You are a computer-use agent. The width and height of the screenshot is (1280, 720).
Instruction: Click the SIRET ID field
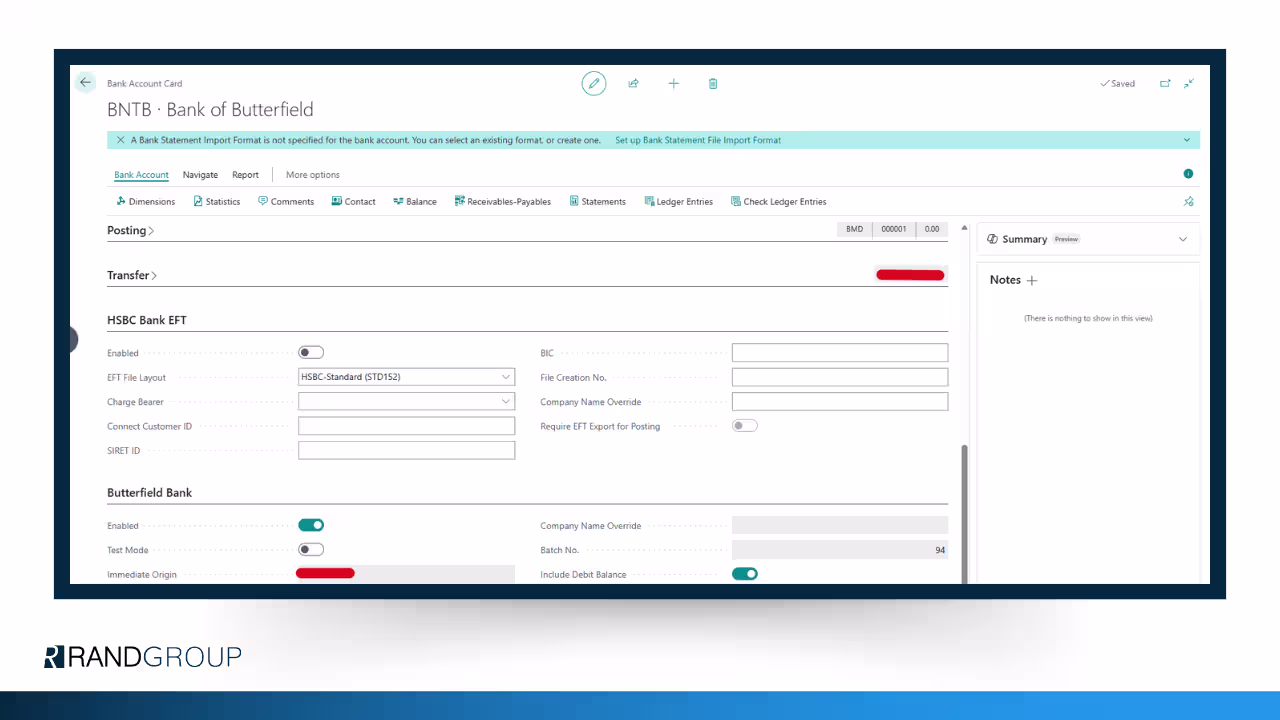(406, 450)
